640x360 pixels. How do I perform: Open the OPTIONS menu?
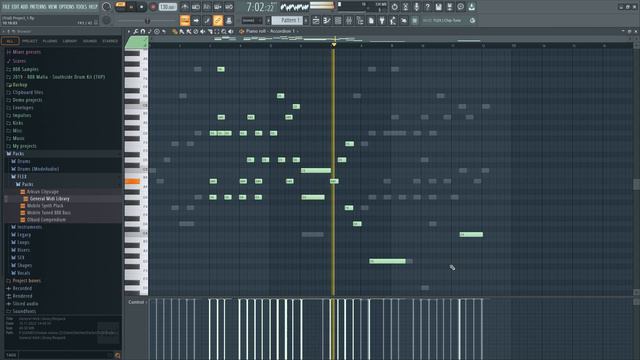pos(67,7)
